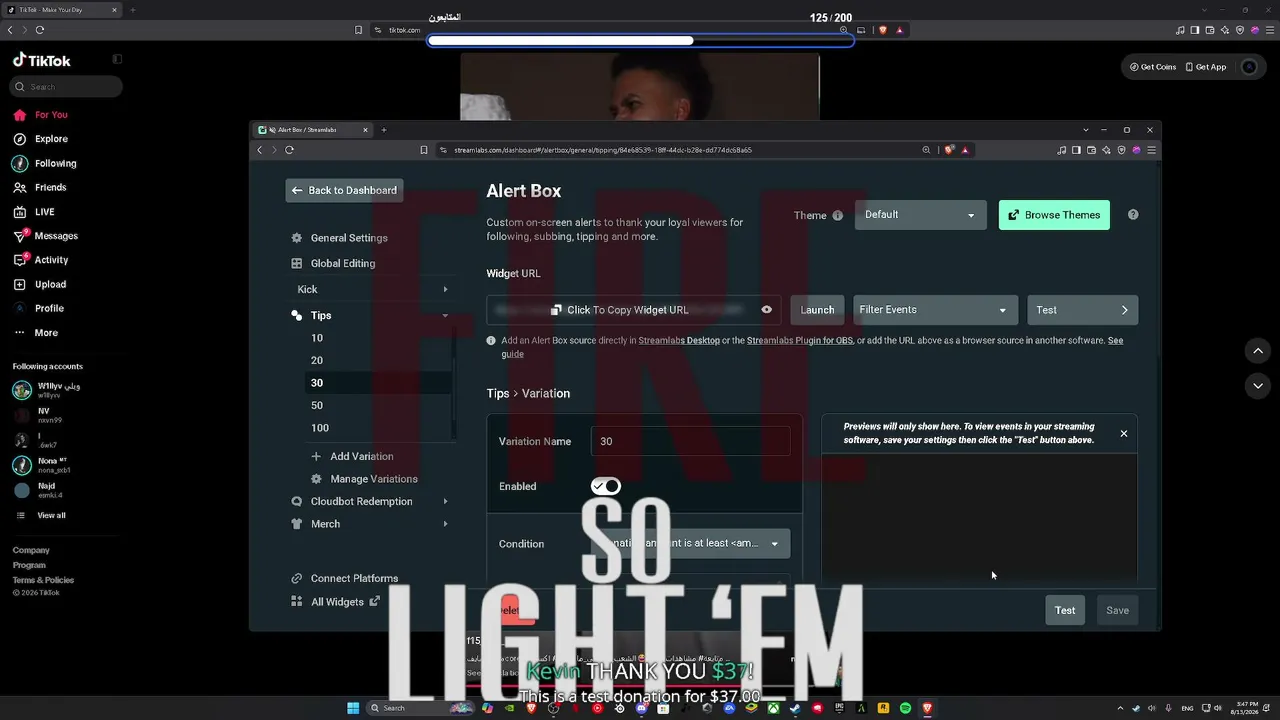Open TikTok Profile page
Viewport: 1280px width, 720px height.
point(49,308)
